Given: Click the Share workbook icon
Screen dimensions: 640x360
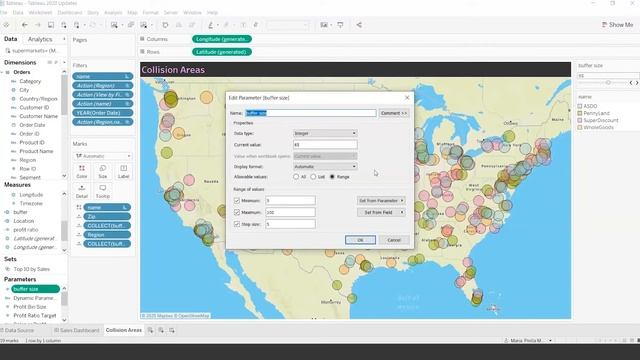Looking at the screenshot, I should tap(359, 25).
